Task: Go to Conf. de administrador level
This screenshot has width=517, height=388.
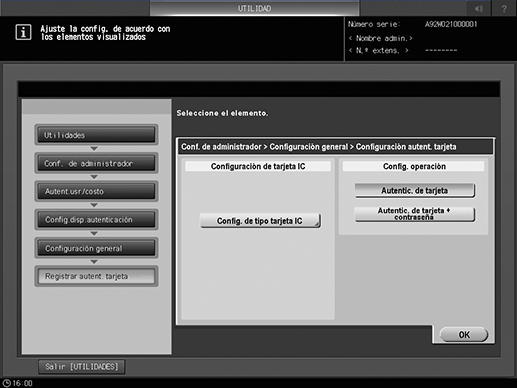Action: (x=96, y=163)
